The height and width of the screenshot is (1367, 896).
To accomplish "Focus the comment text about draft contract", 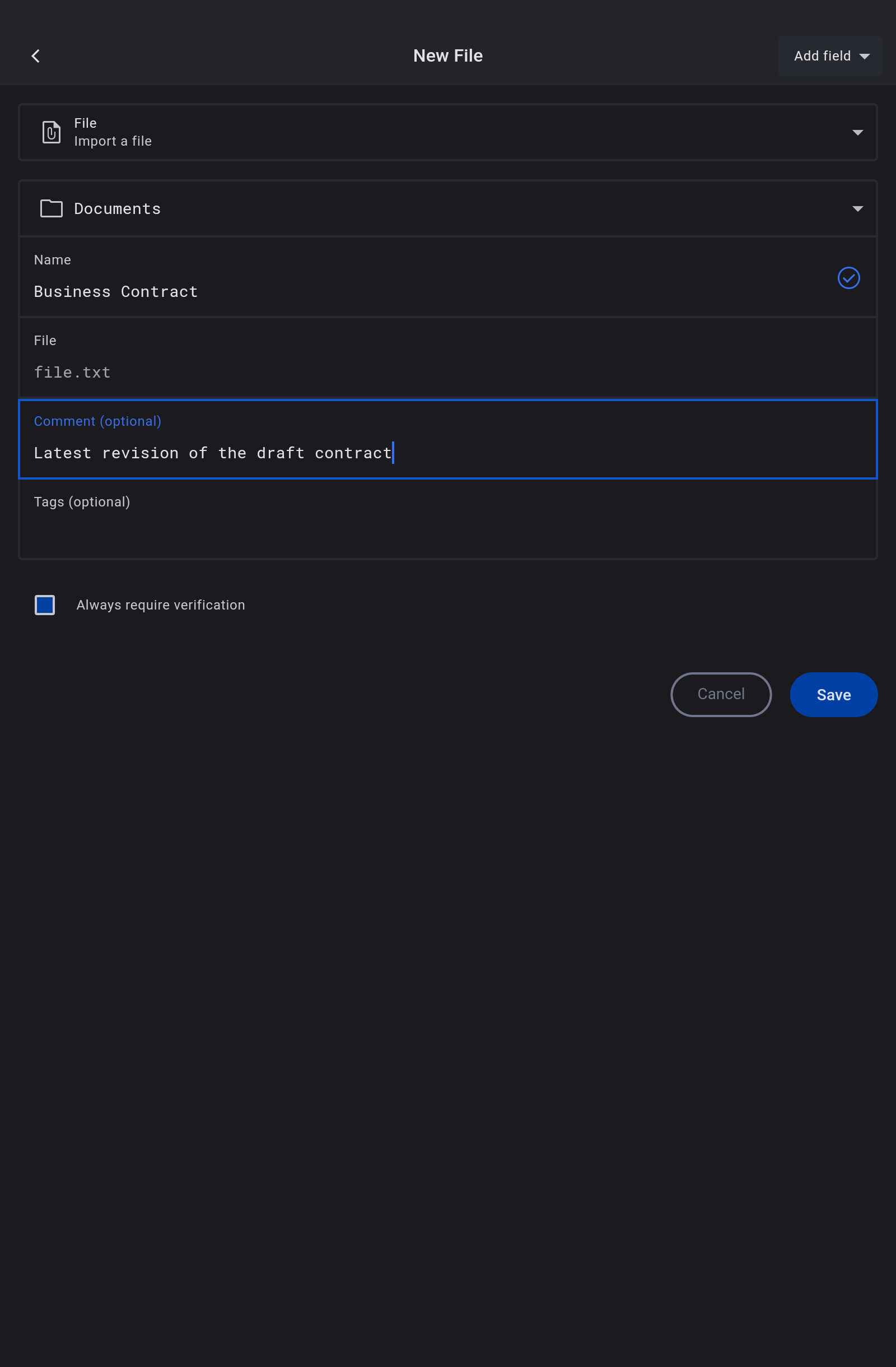I will [212, 453].
